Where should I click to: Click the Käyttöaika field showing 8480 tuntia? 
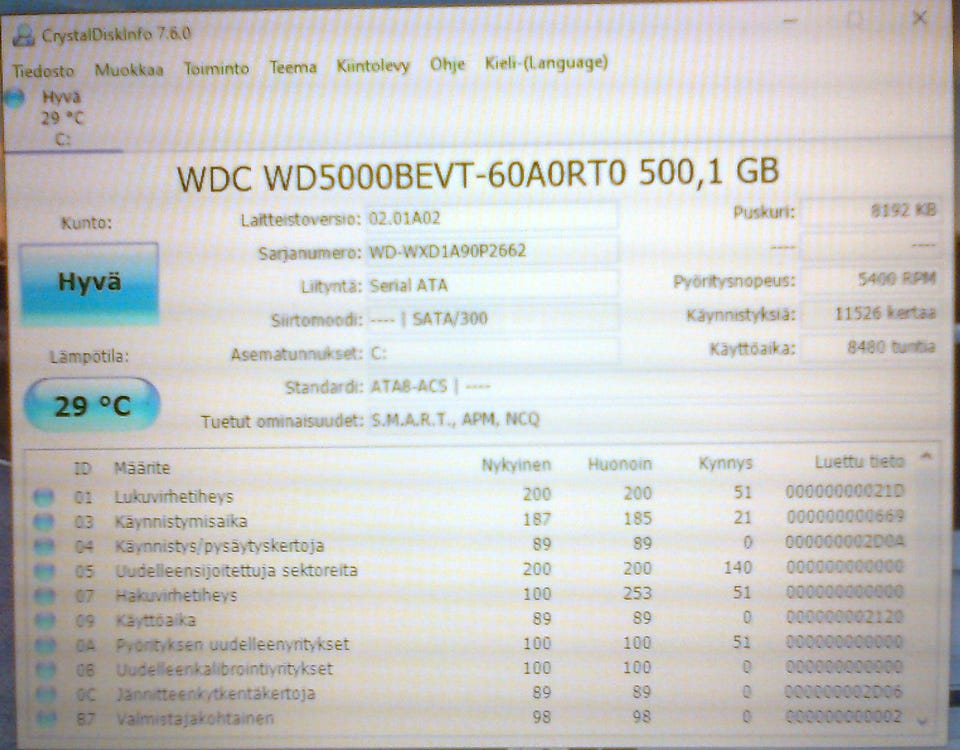click(871, 347)
